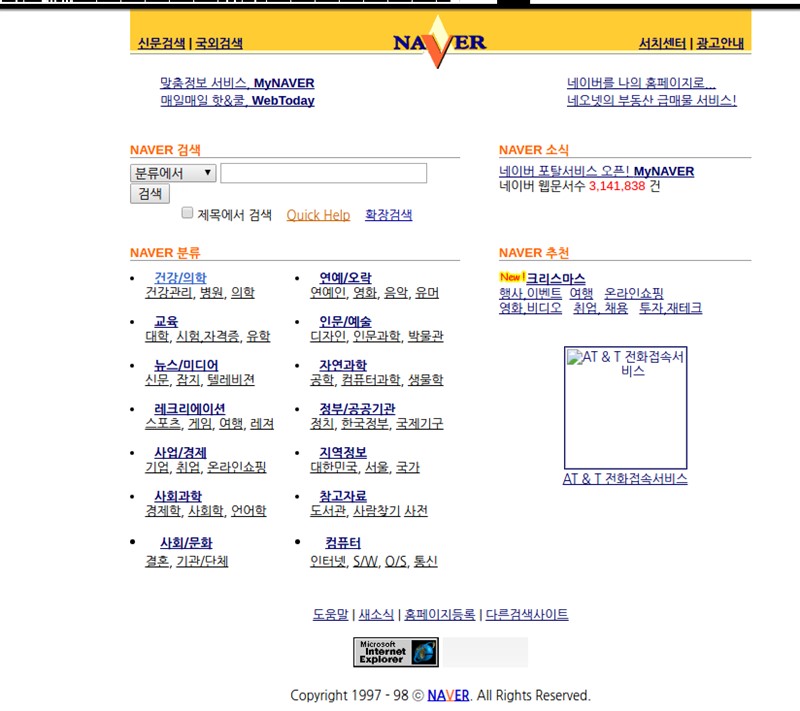Select the 기업 subcategory link
The image size is (800, 711).
(157, 468)
